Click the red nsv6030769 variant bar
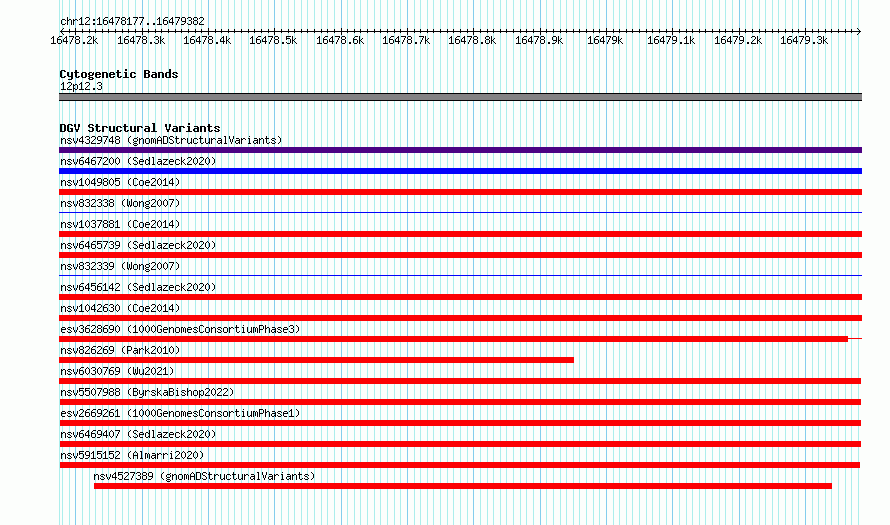Screen dimensions: 890x525 (x=460, y=381)
